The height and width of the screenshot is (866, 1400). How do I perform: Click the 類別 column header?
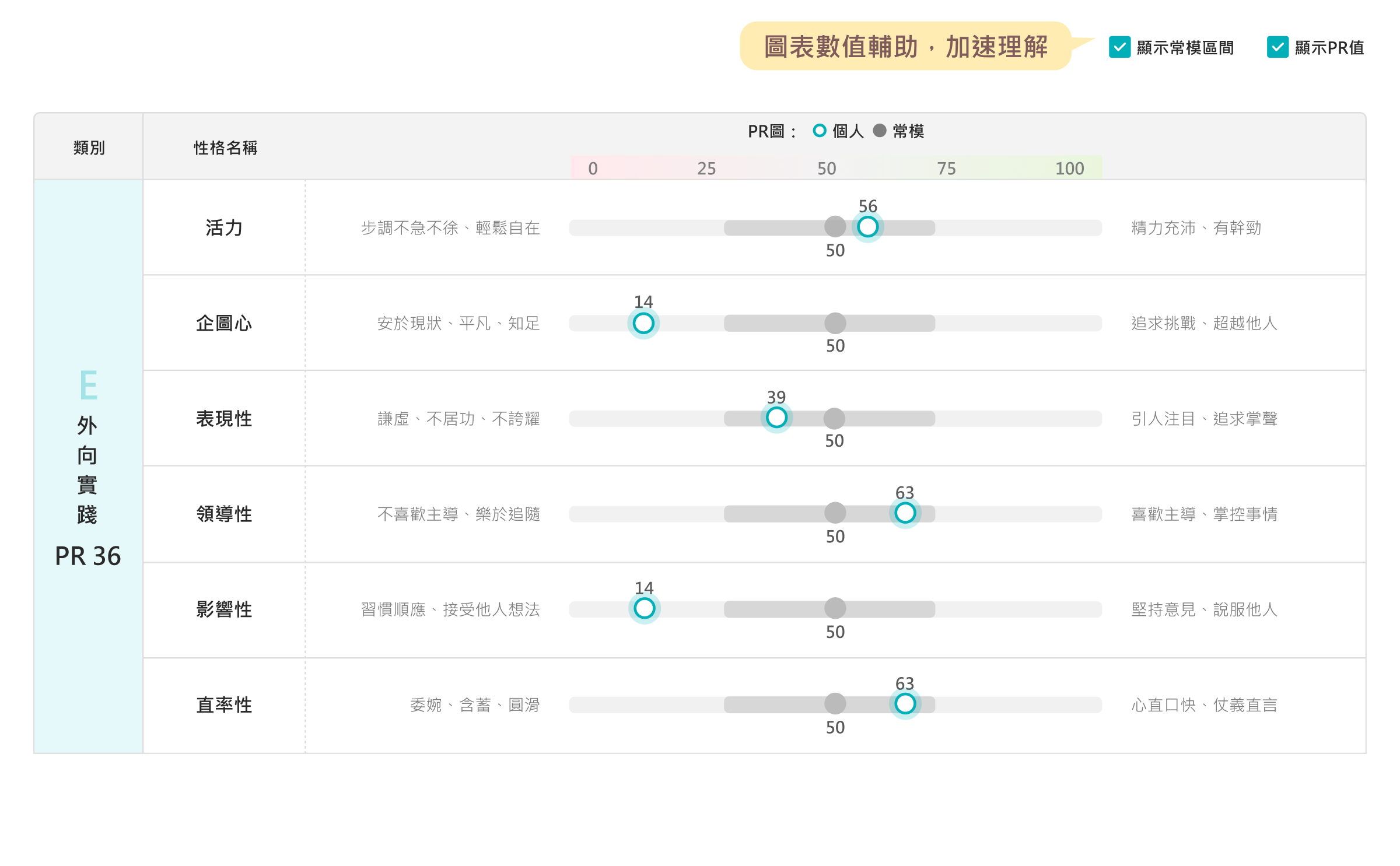(89, 148)
